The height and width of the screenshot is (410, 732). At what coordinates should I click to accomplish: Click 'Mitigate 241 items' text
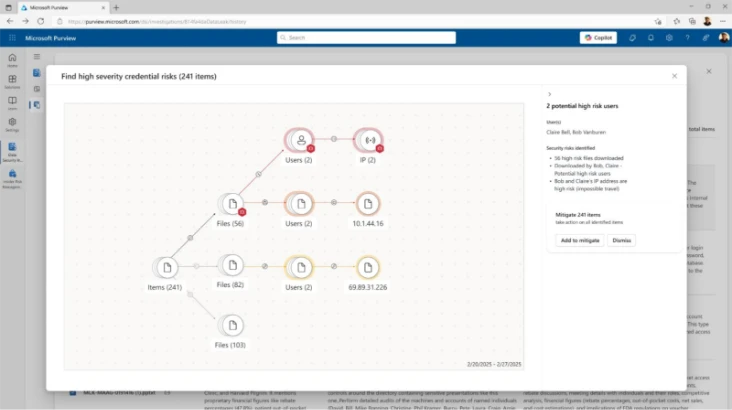point(578,215)
